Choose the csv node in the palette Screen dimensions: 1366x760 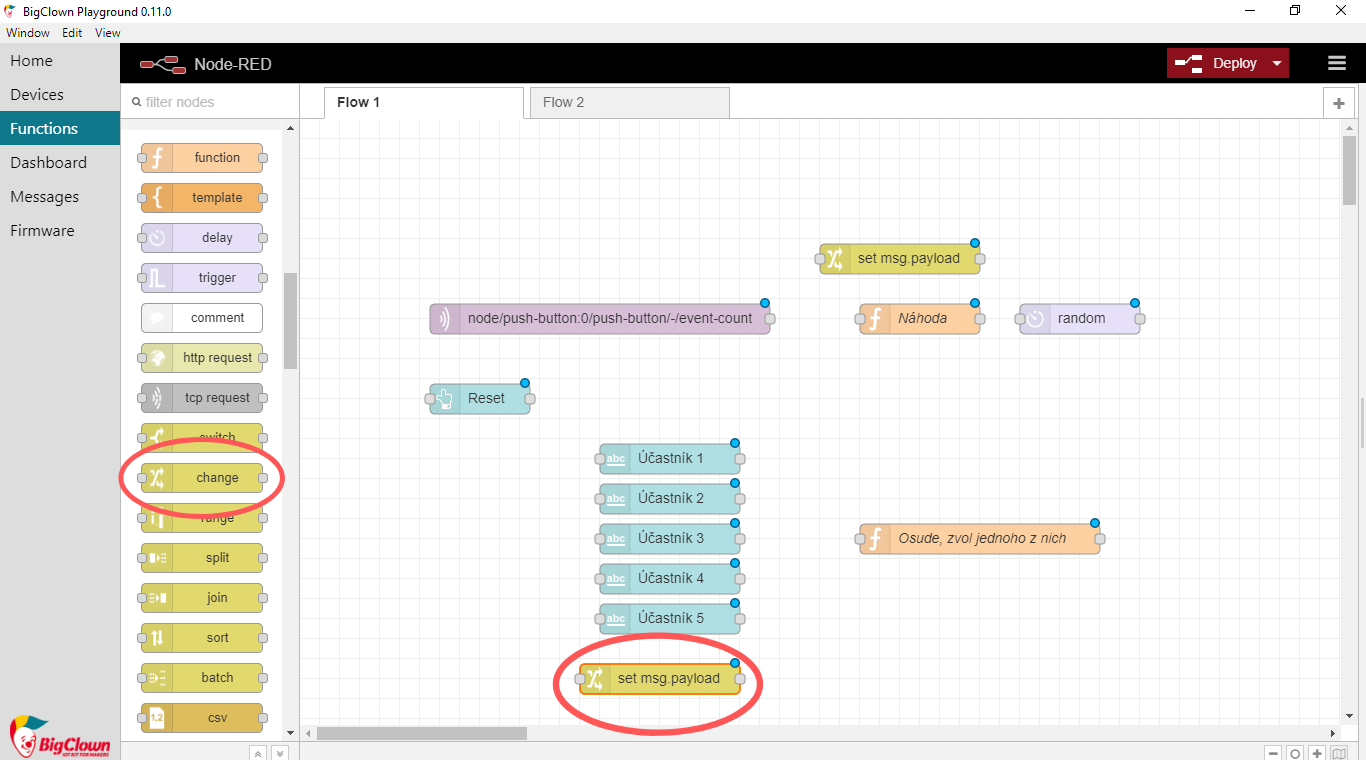coord(202,718)
